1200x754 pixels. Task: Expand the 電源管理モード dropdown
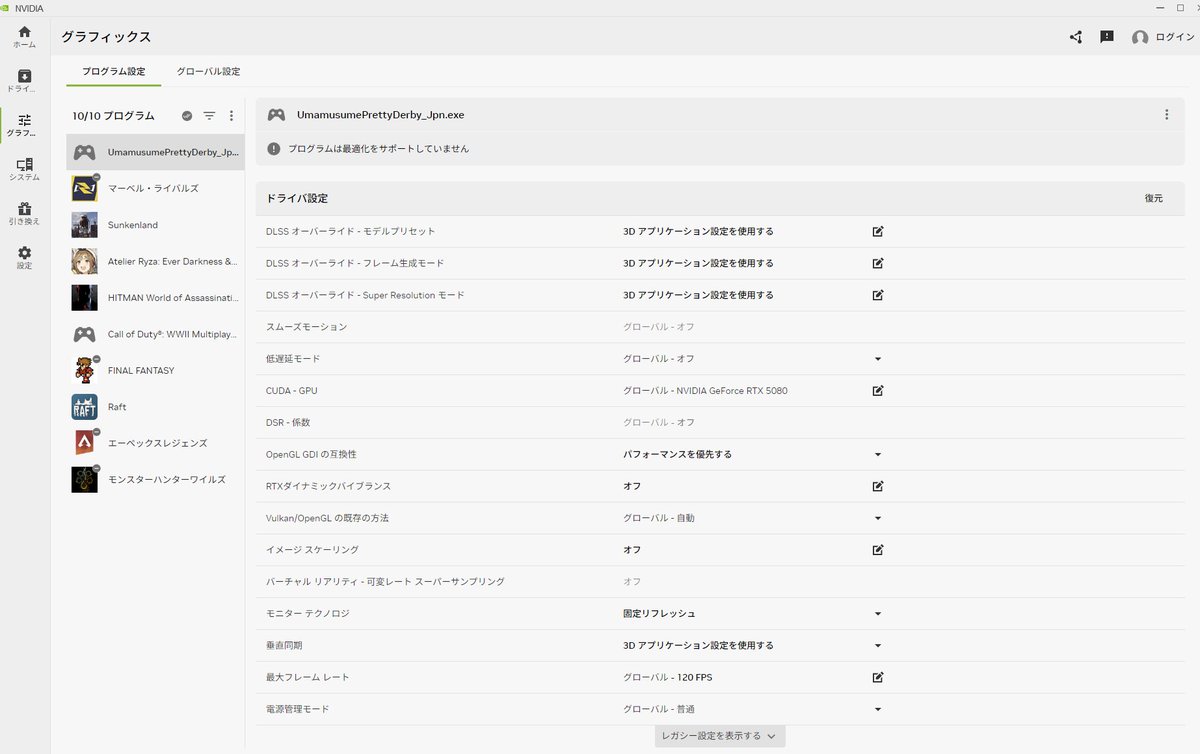[x=878, y=709]
